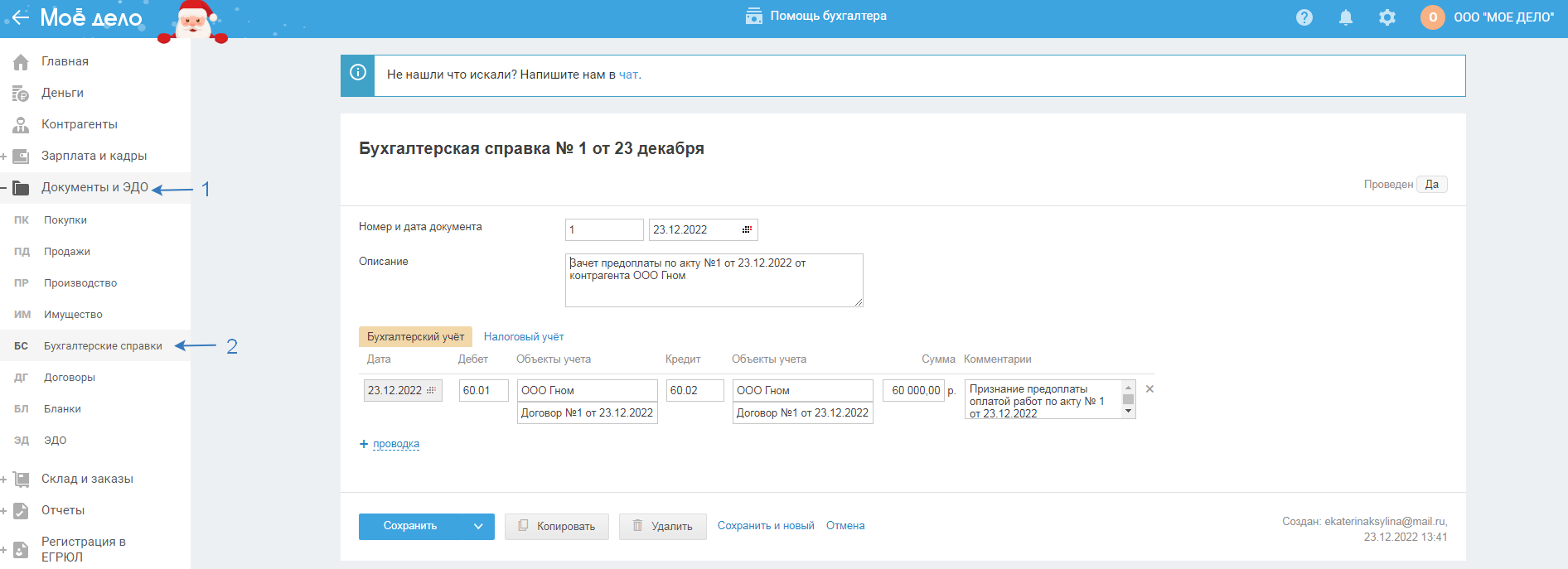The image size is (1568, 569).
Task: Open Бланки in the sidebar
Action: click(x=62, y=408)
